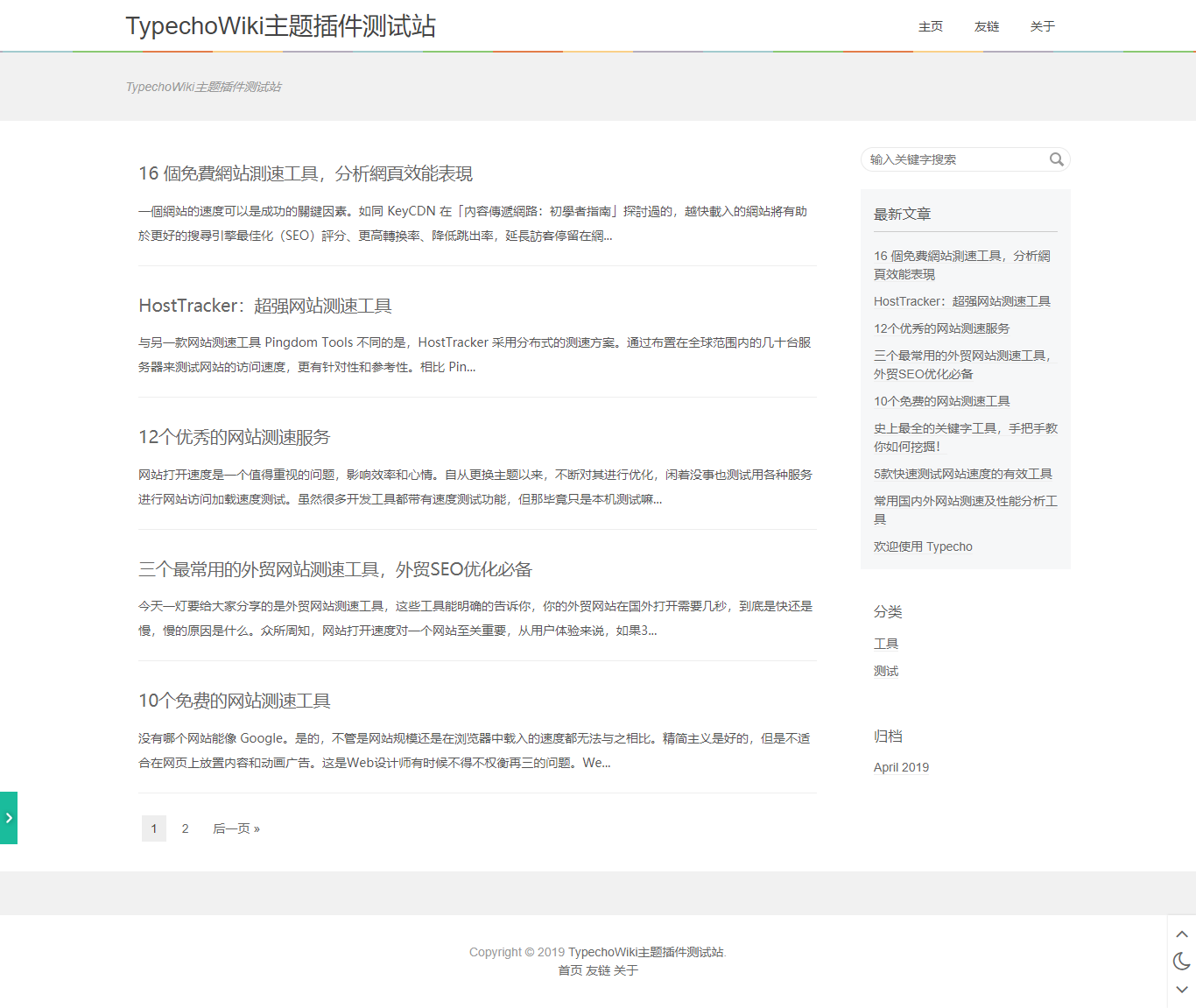Expand the green side panel chevron

tap(9, 818)
